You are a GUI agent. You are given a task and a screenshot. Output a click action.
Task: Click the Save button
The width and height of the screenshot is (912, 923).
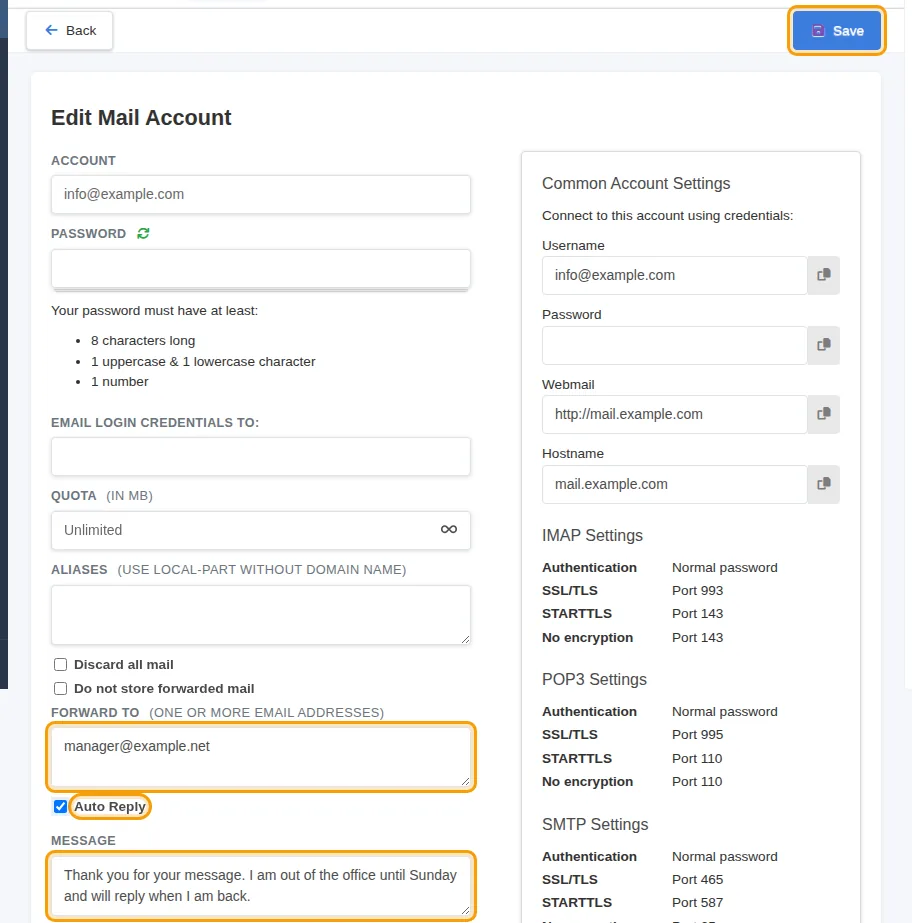tap(837, 31)
